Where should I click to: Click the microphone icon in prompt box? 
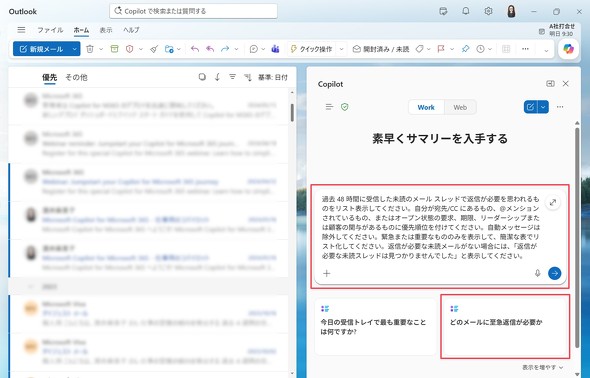pyautogui.click(x=537, y=273)
